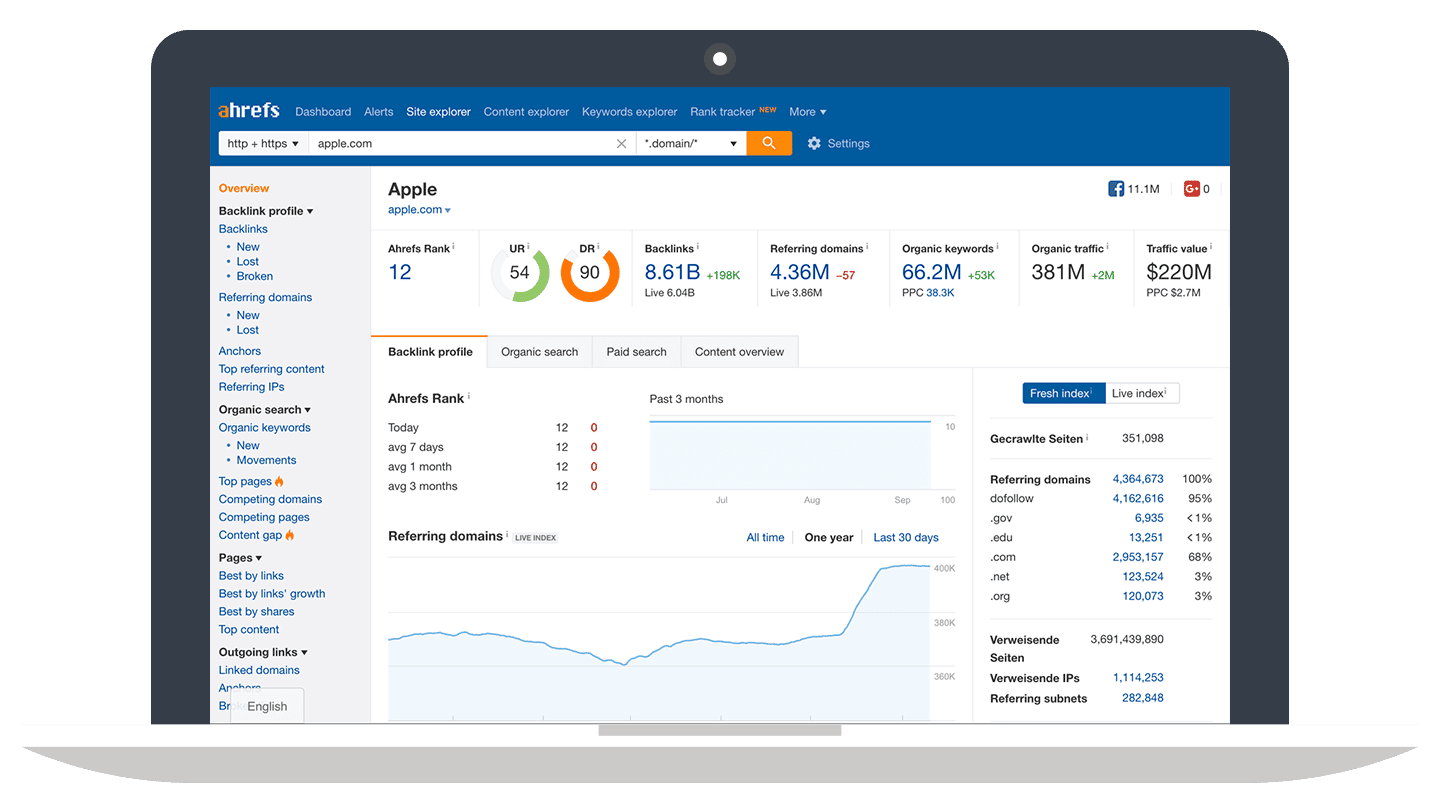1440x812 pixels.
Task: Click the 4,364,673 referring domains count
Action: tap(1138, 479)
